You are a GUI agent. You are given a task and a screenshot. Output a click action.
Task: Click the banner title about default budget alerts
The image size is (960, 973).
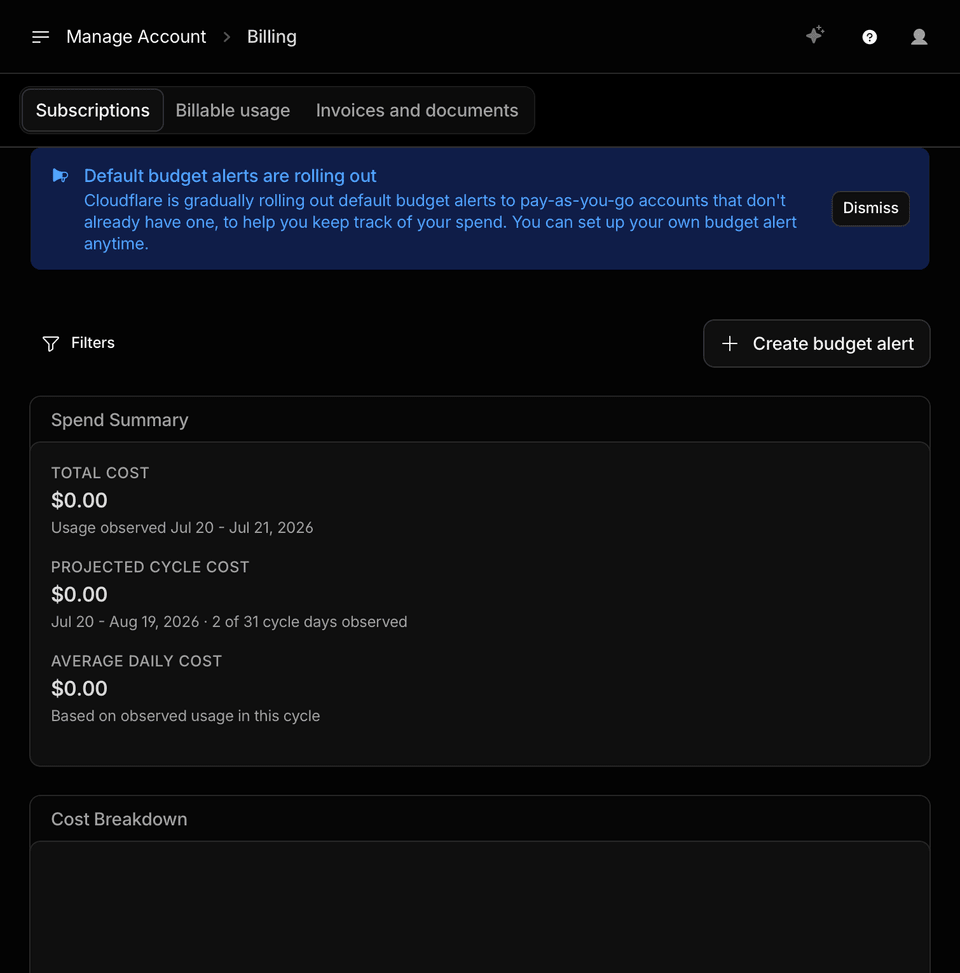click(230, 176)
